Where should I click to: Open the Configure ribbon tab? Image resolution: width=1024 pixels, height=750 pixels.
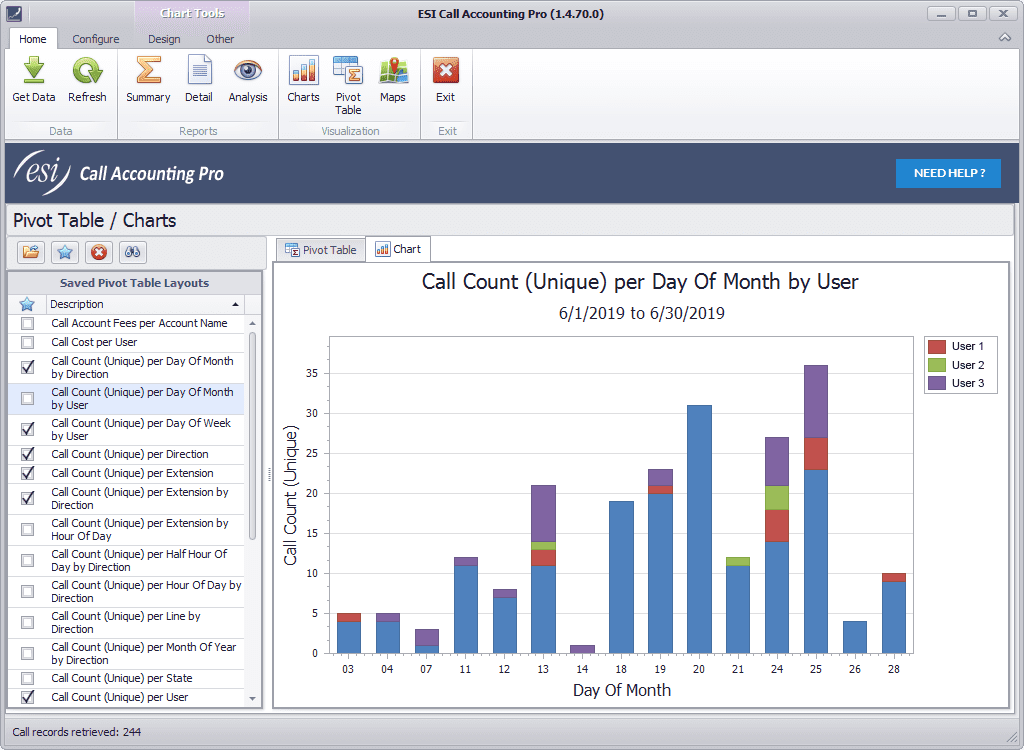pyautogui.click(x=95, y=39)
